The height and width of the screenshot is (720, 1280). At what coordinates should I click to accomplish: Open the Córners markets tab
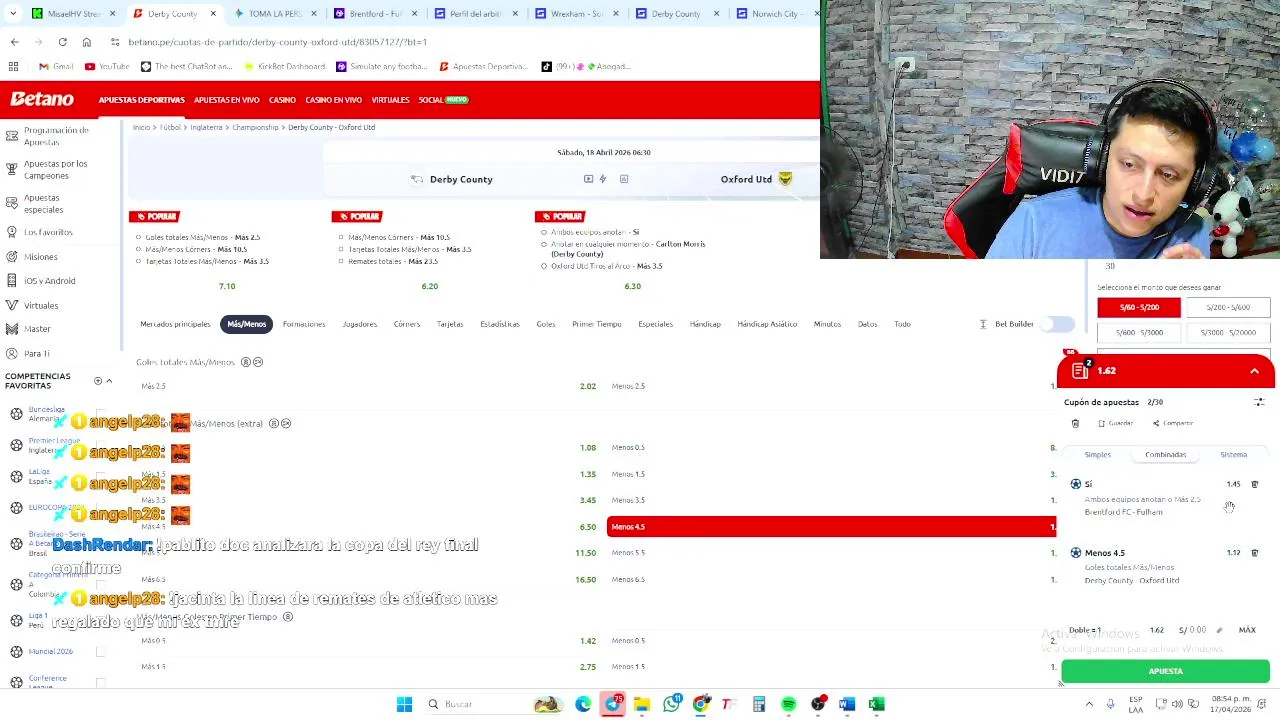[x=406, y=324]
